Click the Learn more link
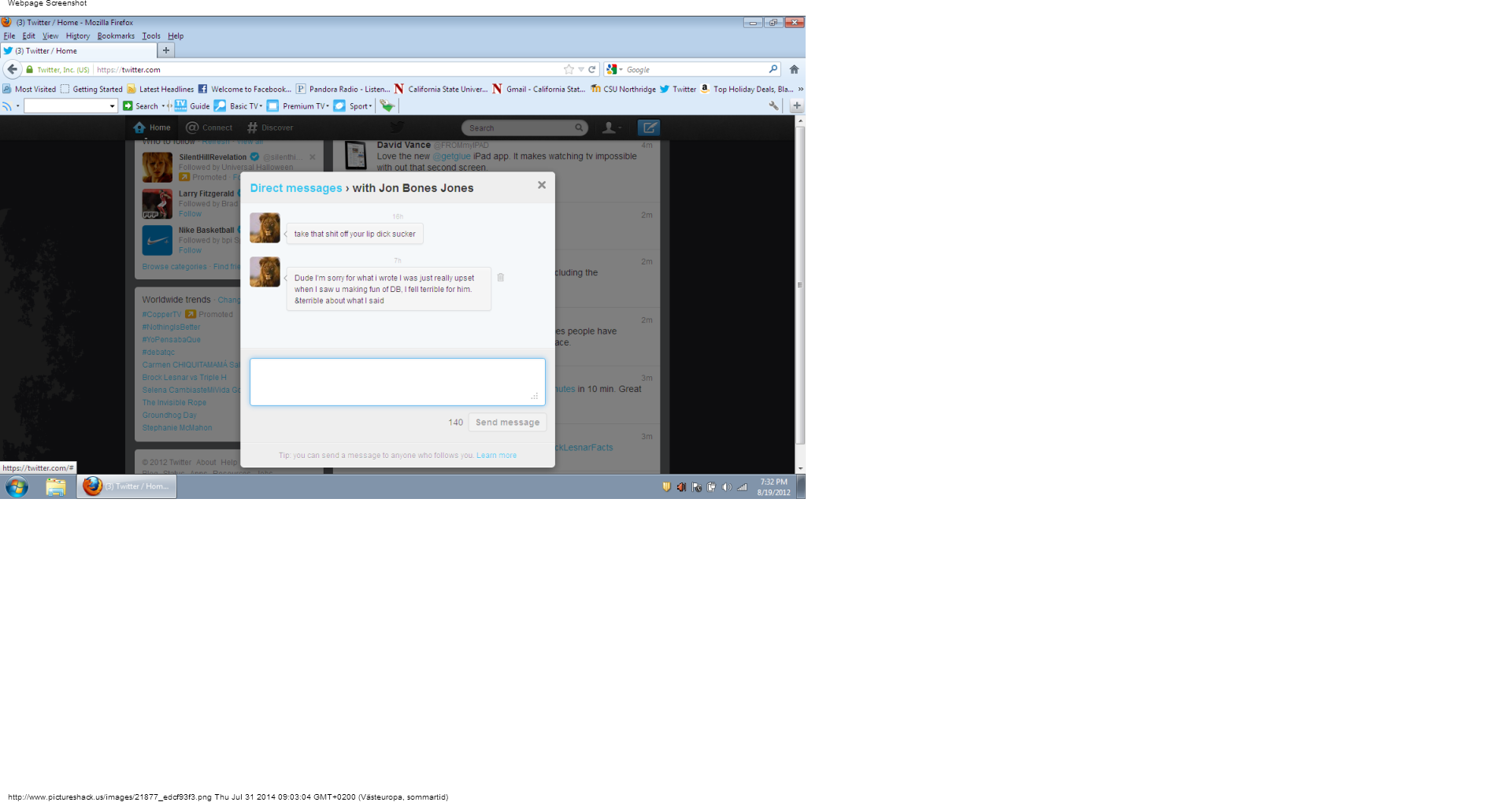The width and height of the screenshot is (1512, 802). tap(496, 456)
